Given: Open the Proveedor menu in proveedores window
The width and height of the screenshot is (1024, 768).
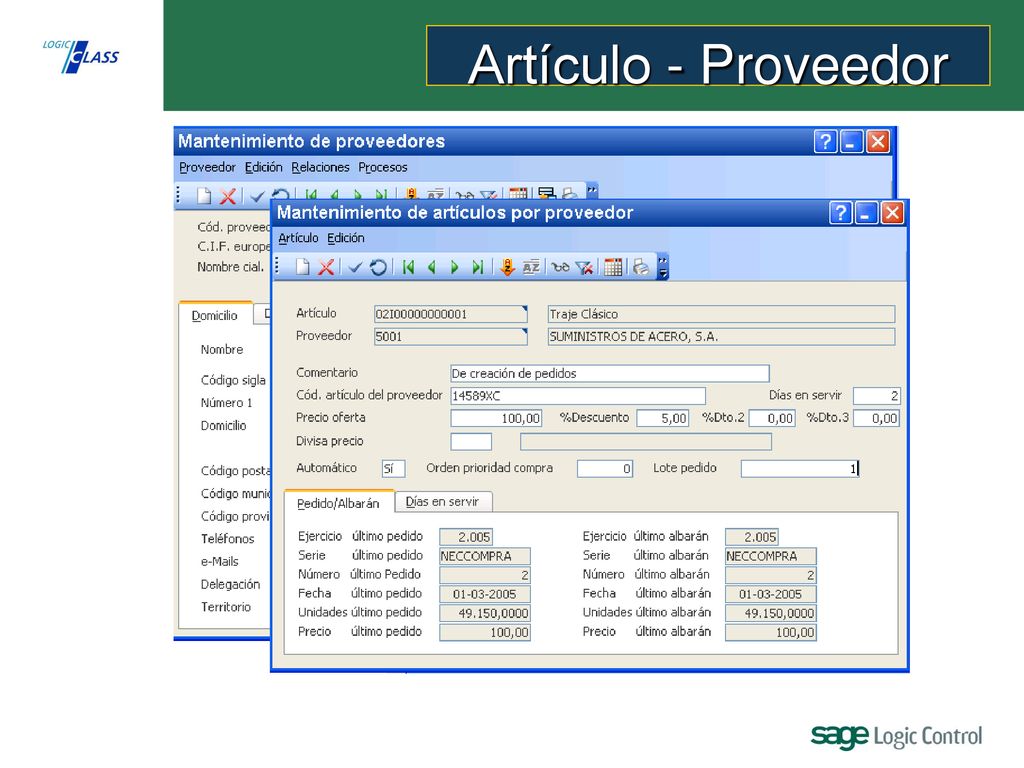Looking at the screenshot, I should click(x=207, y=167).
